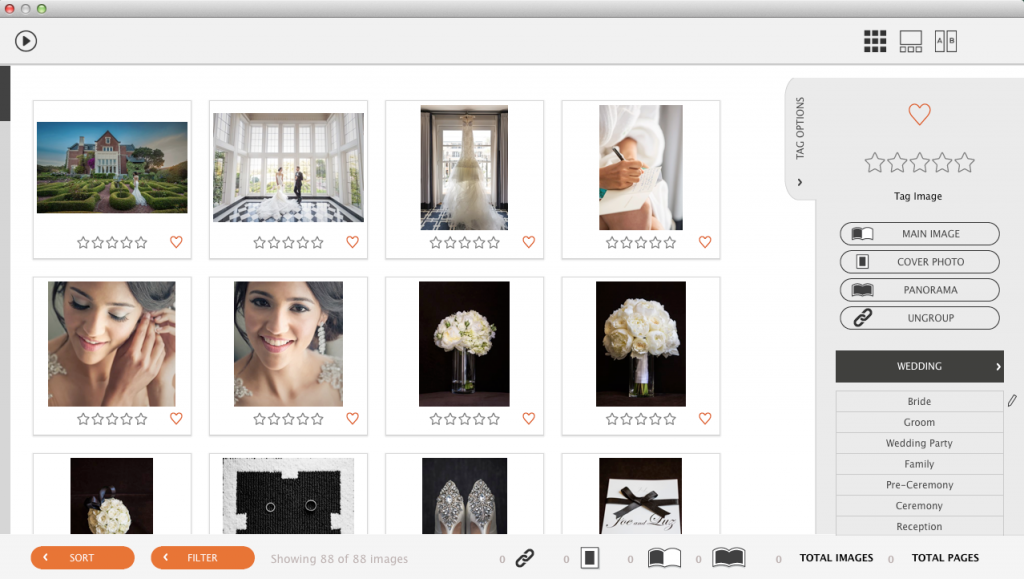The width and height of the screenshot is (1024, 579).
Task: Collapse the Tag Options side panel
Action: [800, 182]
